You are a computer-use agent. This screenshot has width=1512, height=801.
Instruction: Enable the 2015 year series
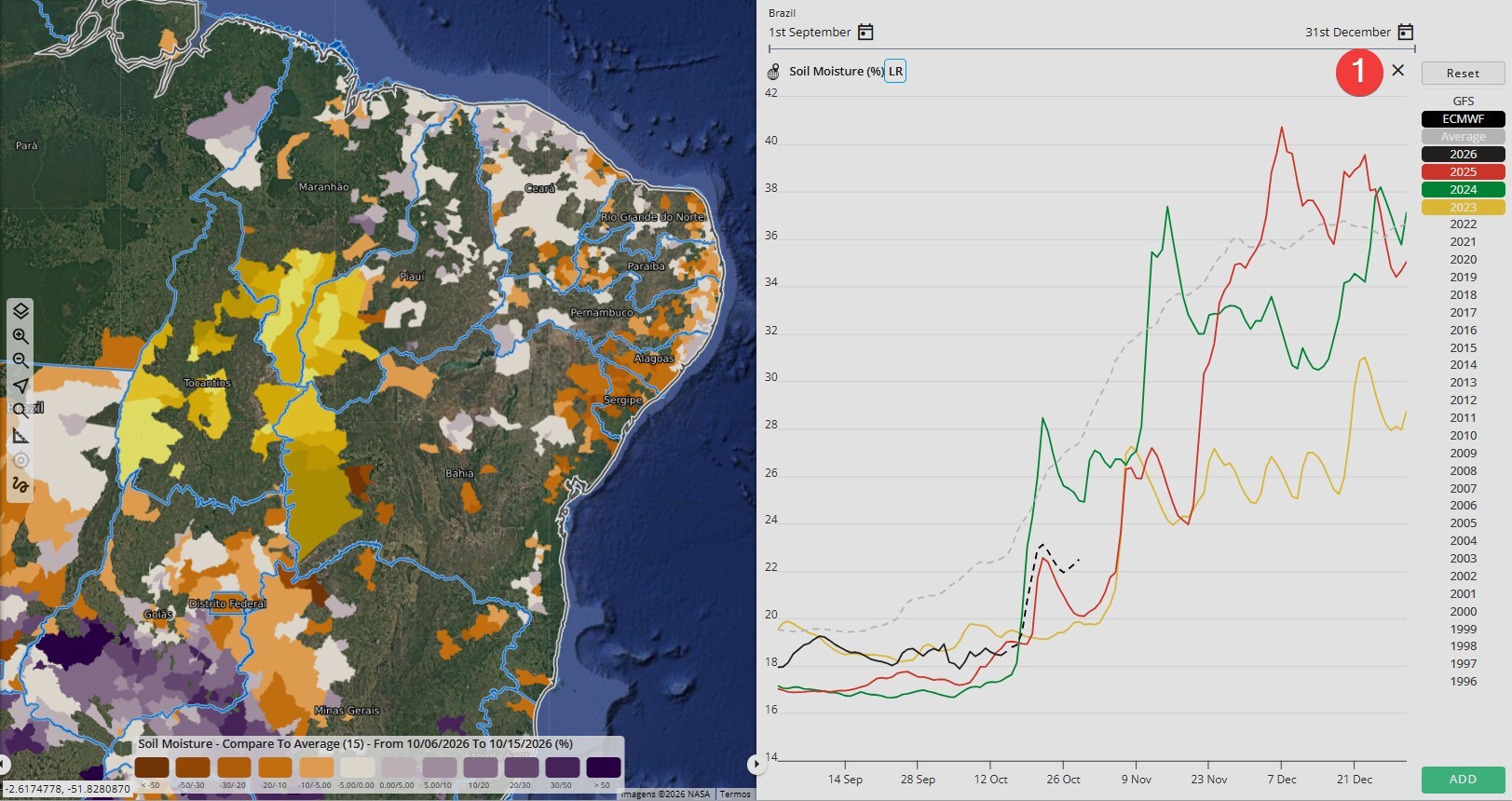[x=1463, y=348]
